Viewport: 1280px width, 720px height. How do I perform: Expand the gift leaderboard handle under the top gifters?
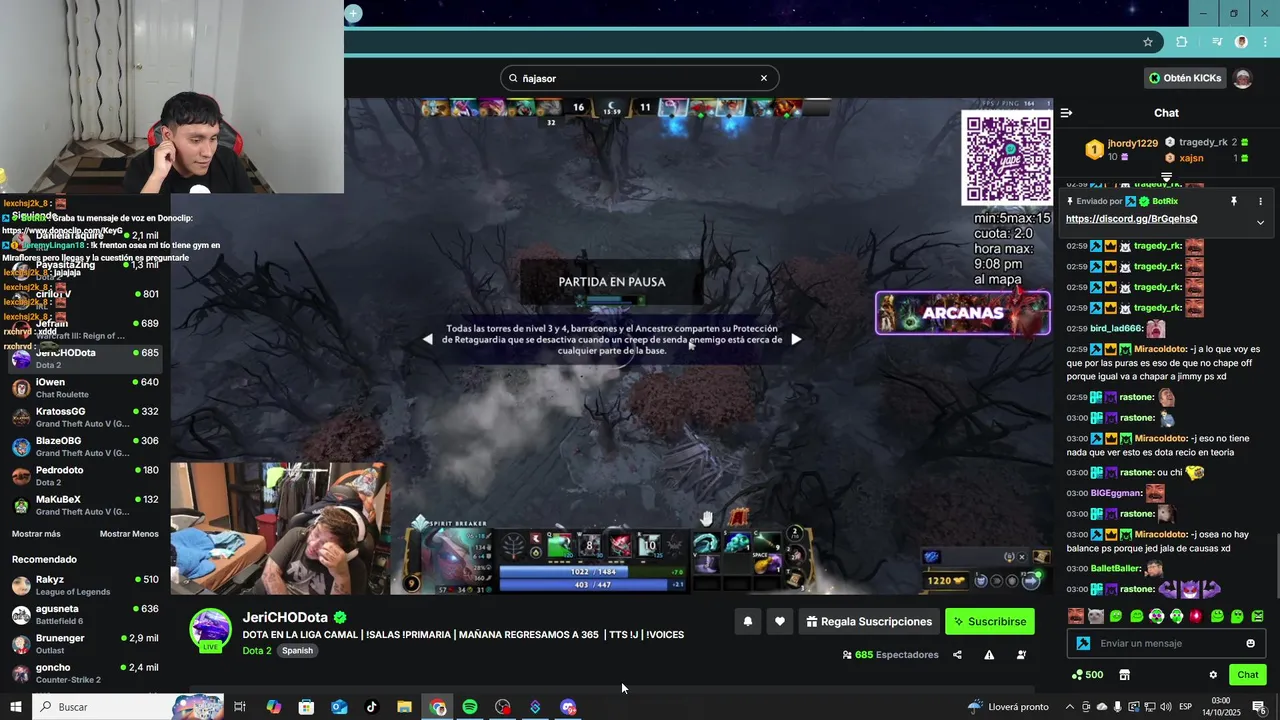tap(1166, 177)
